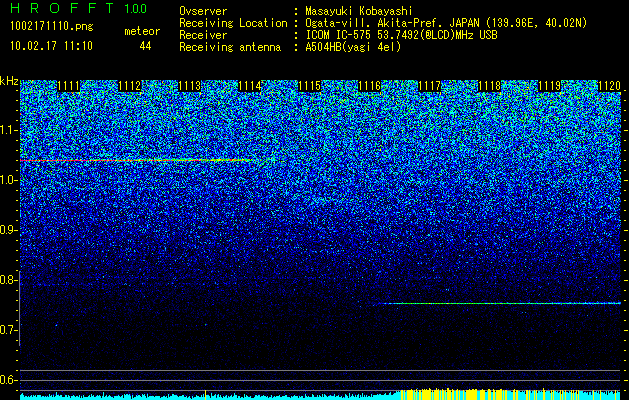Select the filename 1002171110.png
This screenshot has height=400, width=629.
[x=52, y=27]
